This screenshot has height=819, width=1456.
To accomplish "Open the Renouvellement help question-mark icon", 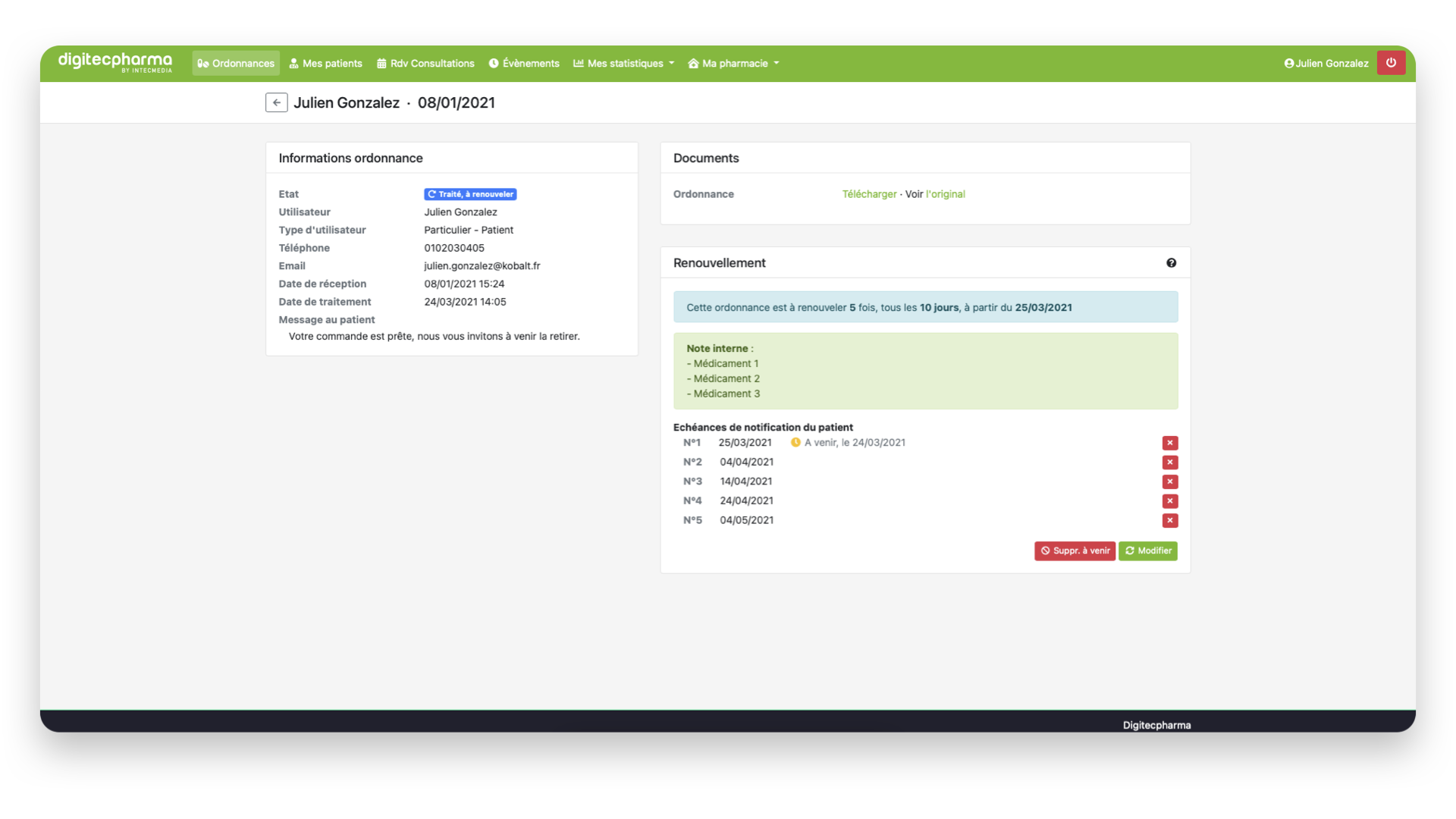I will coord(1171,263).
